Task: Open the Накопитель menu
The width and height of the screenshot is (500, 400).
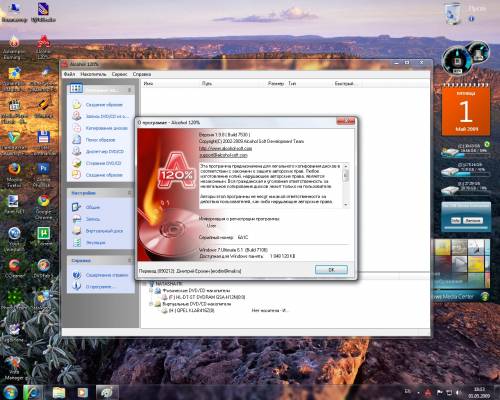Action: pos(93,74)
